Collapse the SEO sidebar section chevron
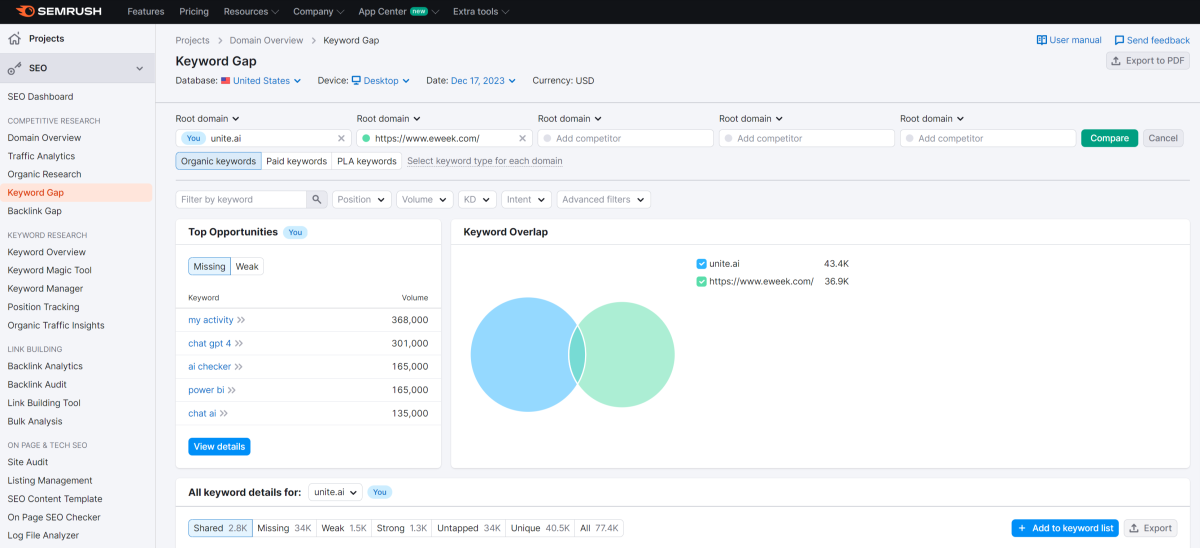Screen dimensions: 1200x548 pos(140,69)
